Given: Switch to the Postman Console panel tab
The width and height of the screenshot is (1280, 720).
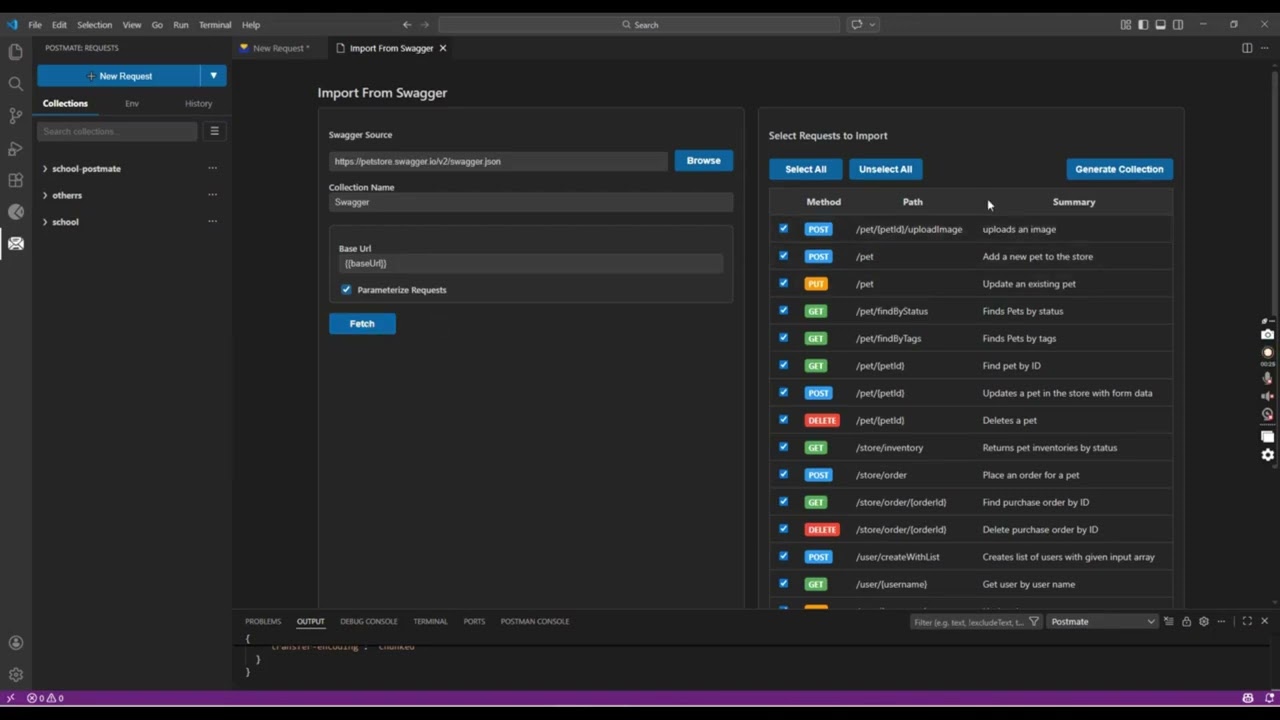Looking at the screenshot, I should click(535, 621).
